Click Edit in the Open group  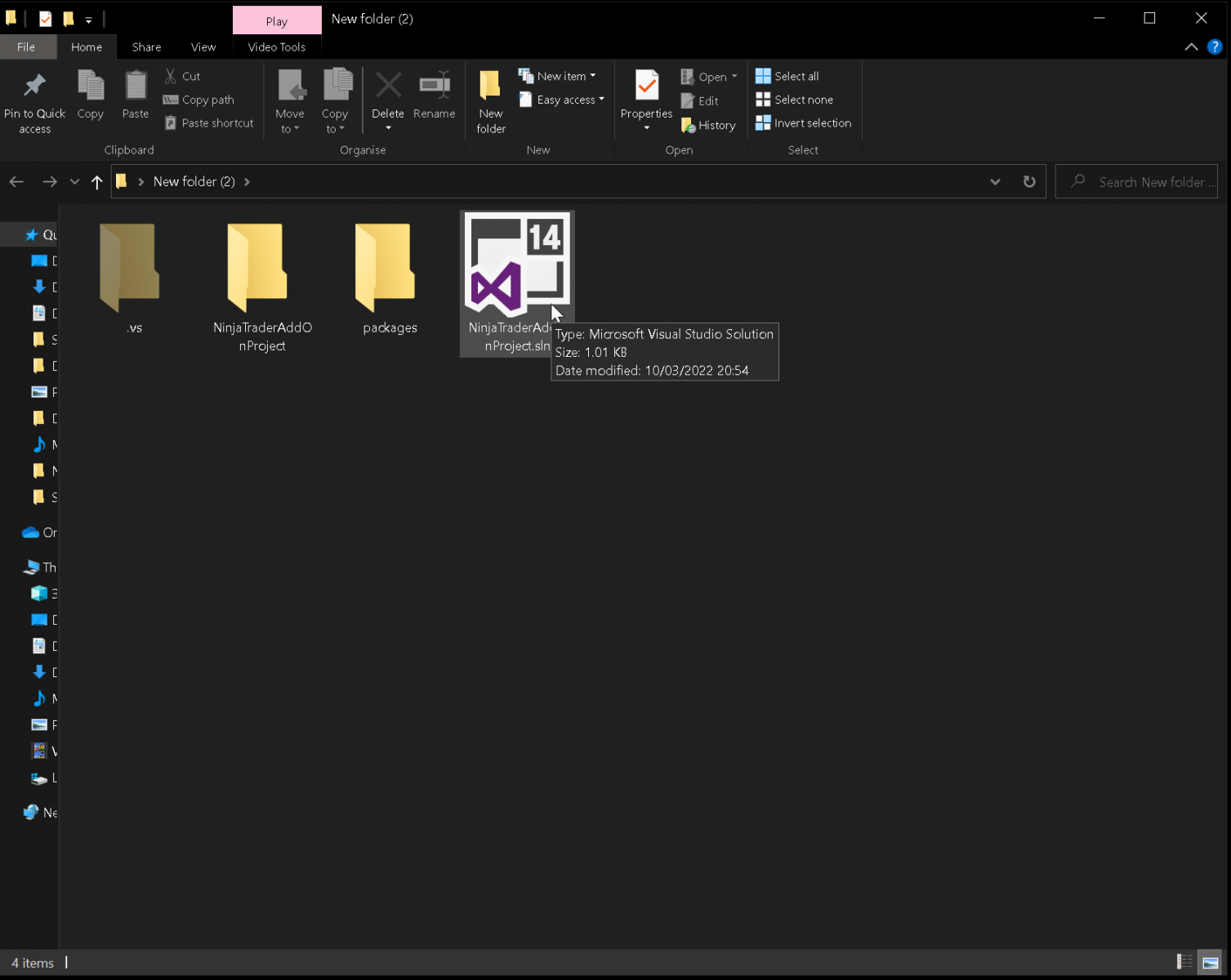pos(700,101)
